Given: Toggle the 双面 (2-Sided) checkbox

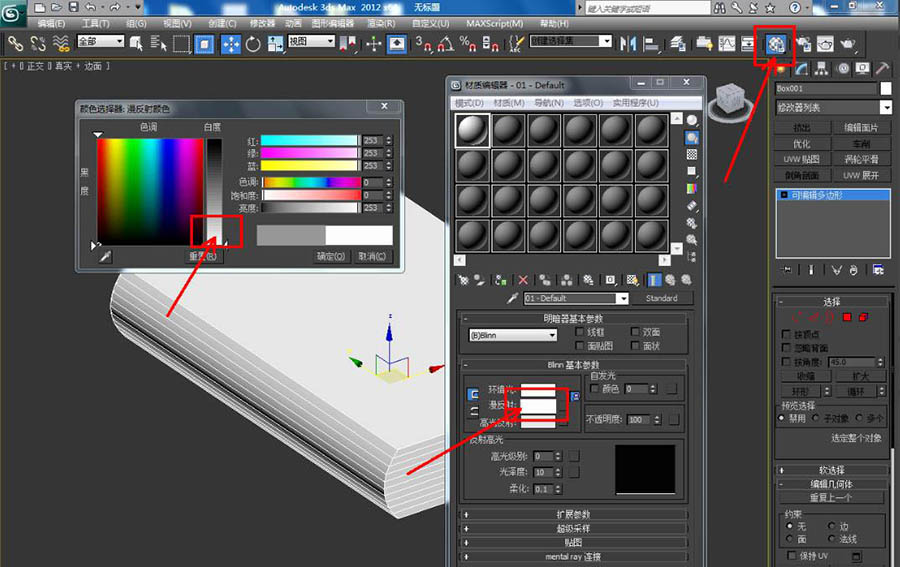Looking at the screenshot, I should (636, 332).
